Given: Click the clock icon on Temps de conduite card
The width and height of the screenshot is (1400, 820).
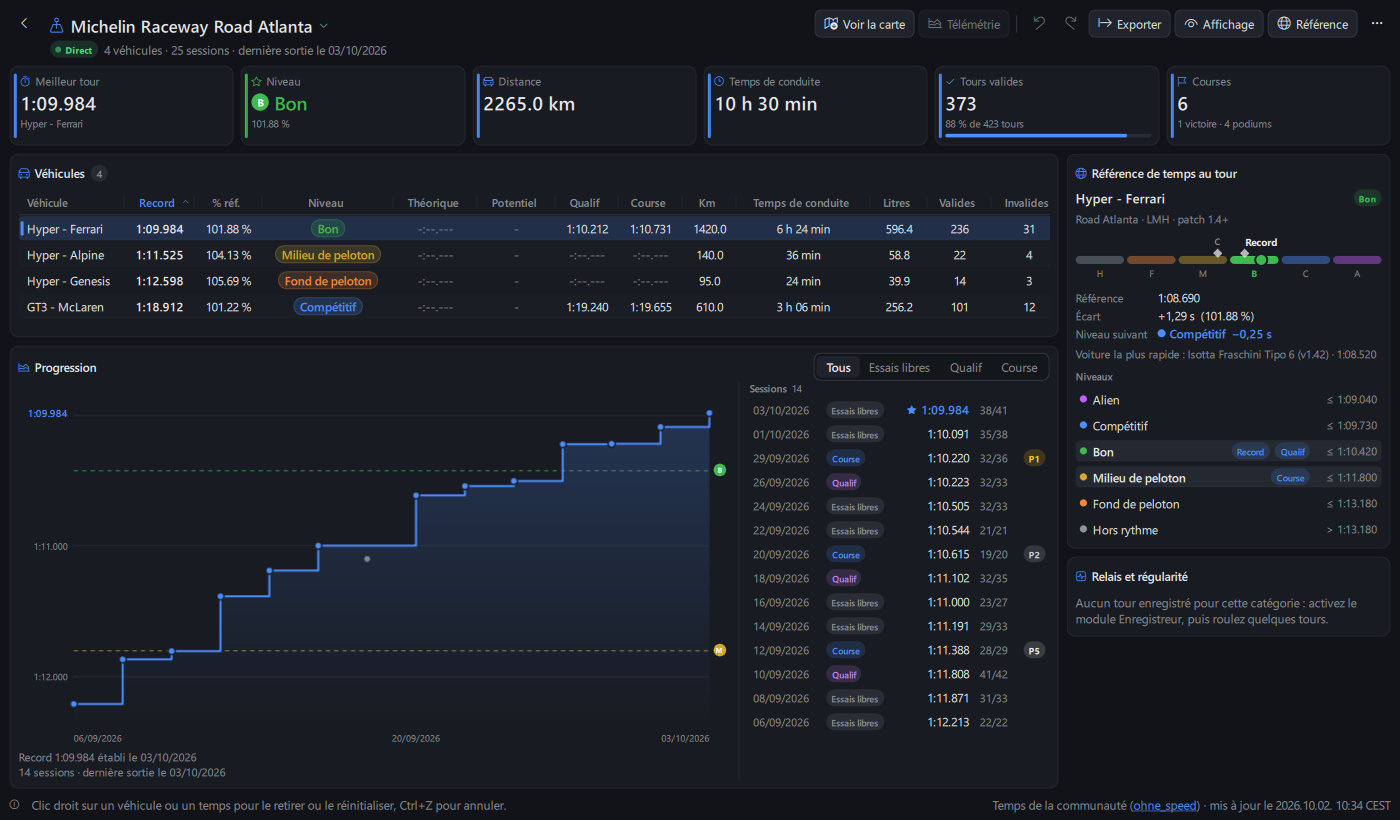Looking at the screenshot, I should 720,82.
